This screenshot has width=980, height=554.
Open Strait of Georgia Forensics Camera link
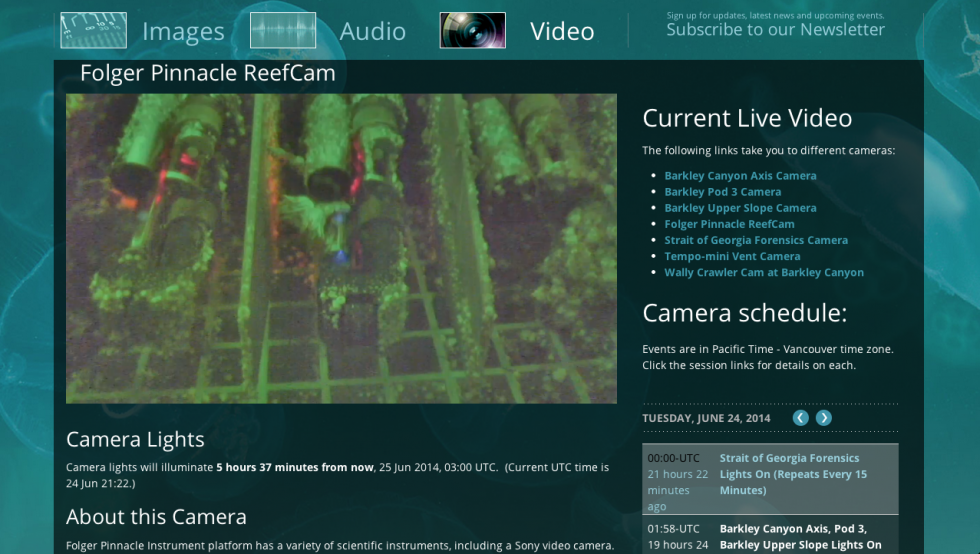(x=756, y=240)
